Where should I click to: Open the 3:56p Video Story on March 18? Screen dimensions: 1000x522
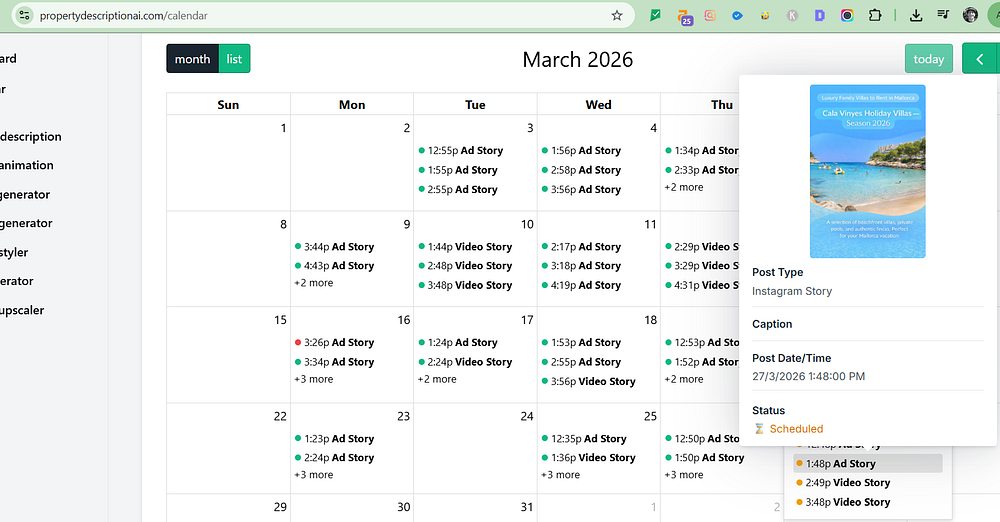(589, 382)
